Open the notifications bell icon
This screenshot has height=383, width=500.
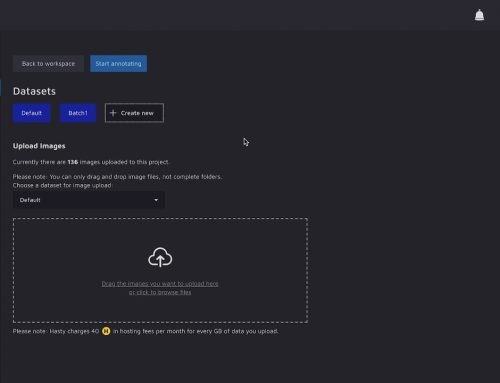coord(479,15)
